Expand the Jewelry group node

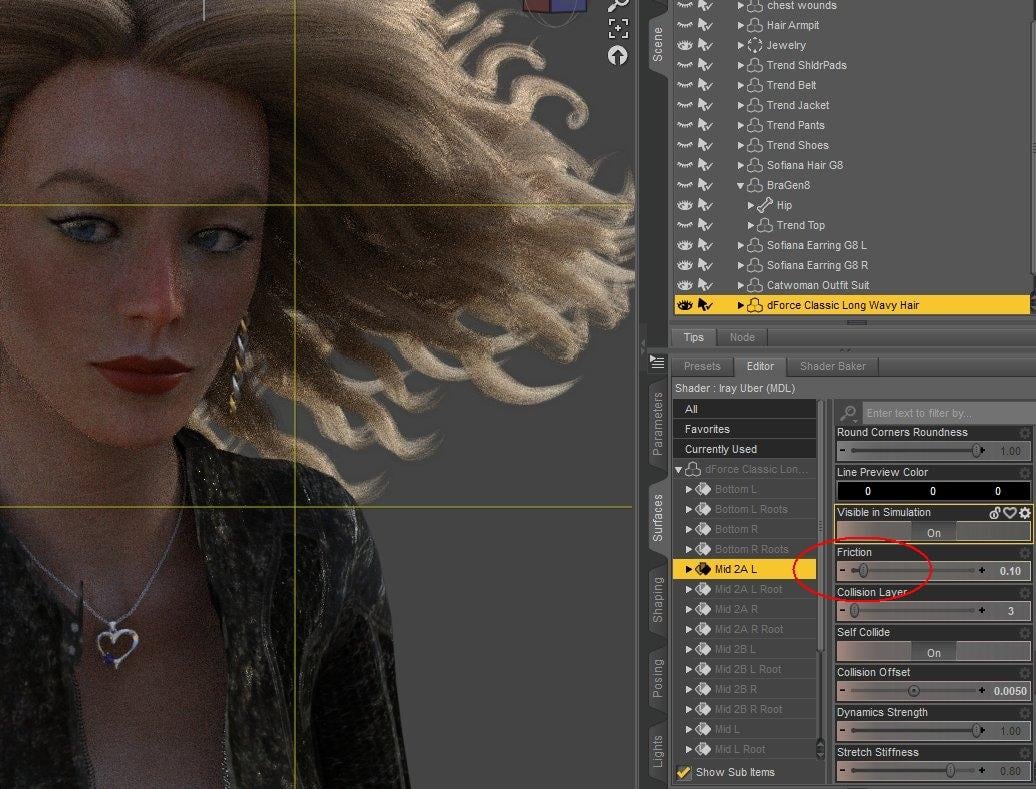coord(741,46)
